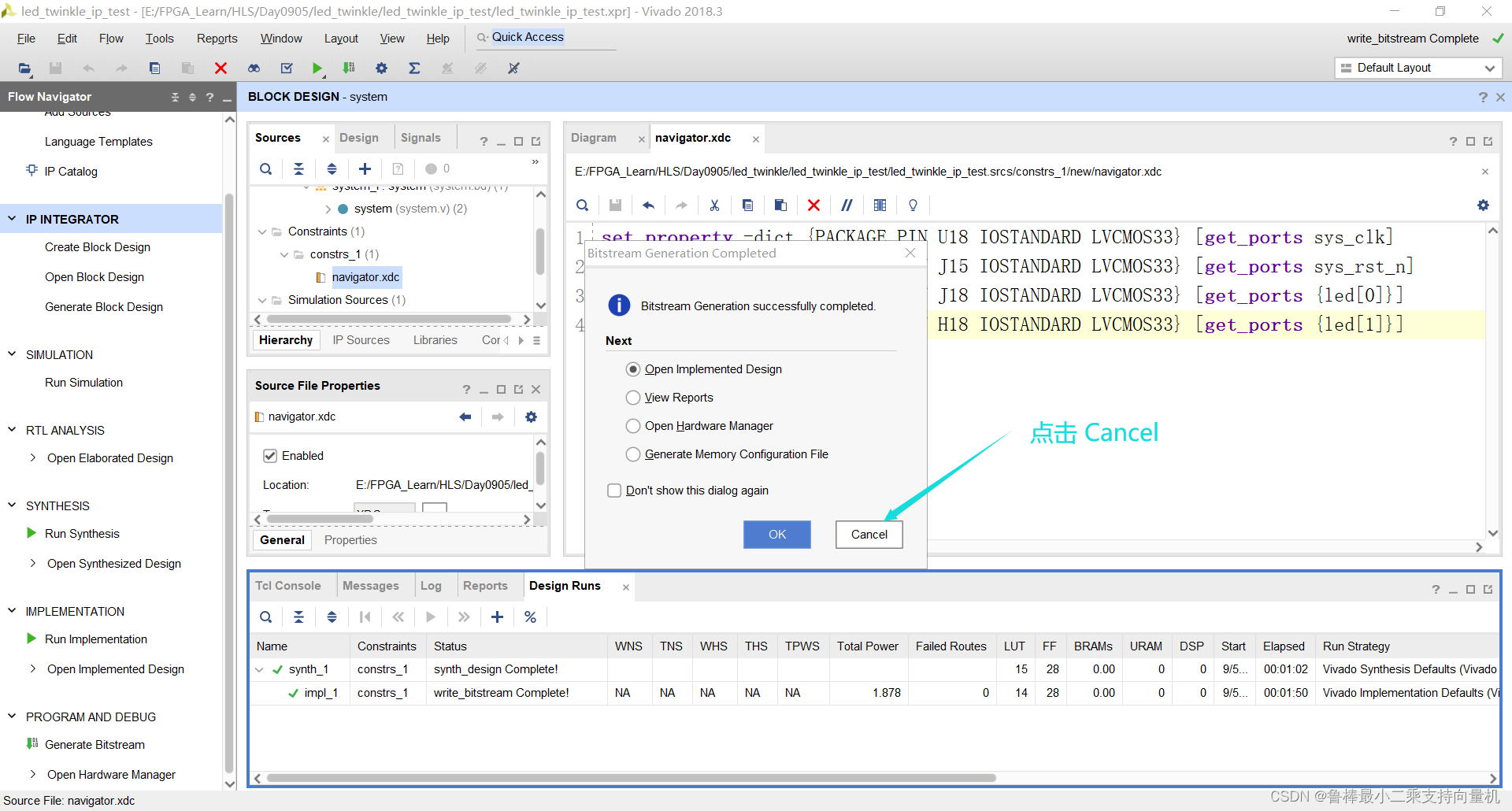The image size is (1512, 811).
Task: Collapse the Constraints folder in Sources
Action: click(262, 231)
